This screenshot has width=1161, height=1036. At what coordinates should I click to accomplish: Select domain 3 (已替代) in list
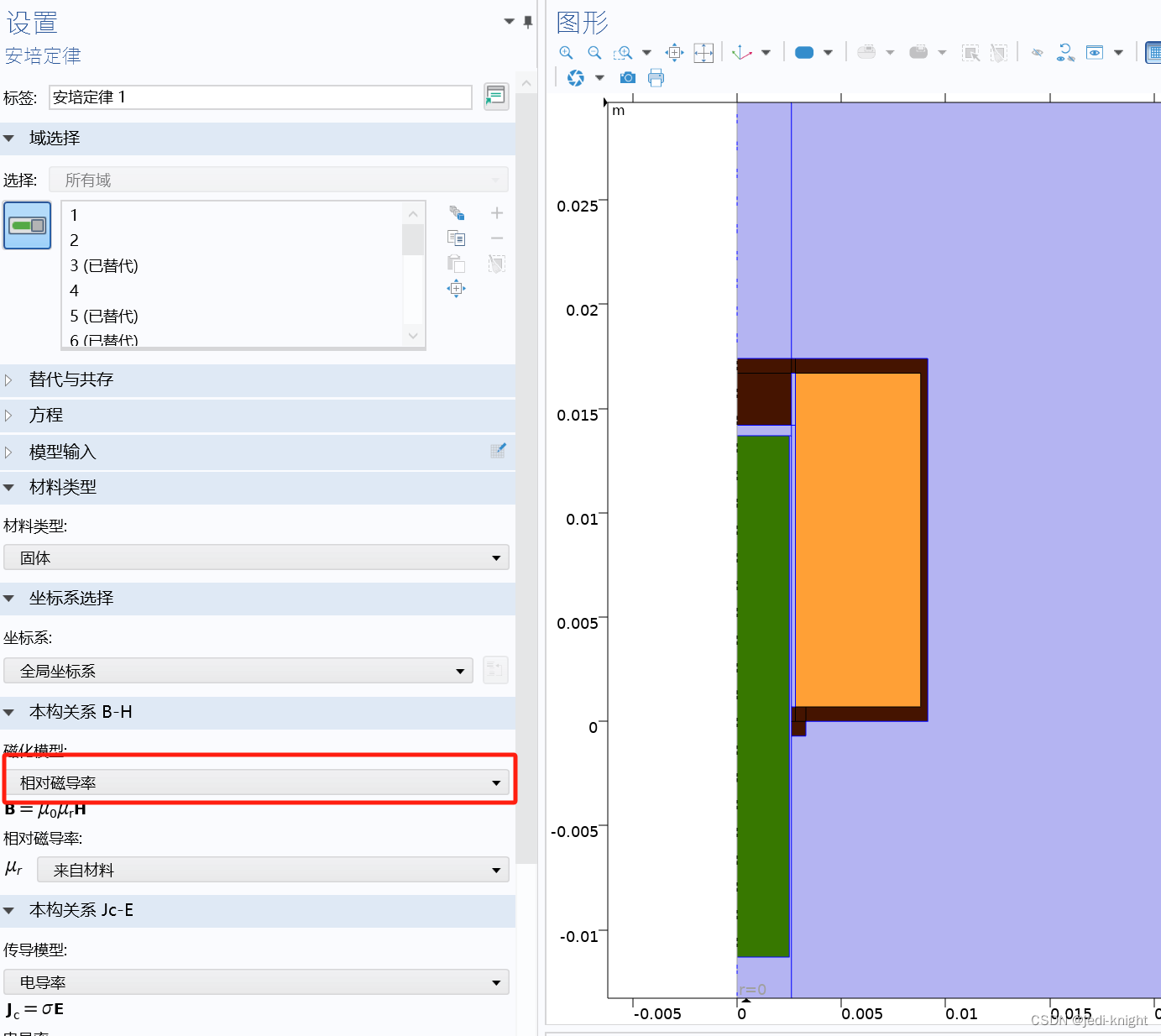tap(233, 265)
